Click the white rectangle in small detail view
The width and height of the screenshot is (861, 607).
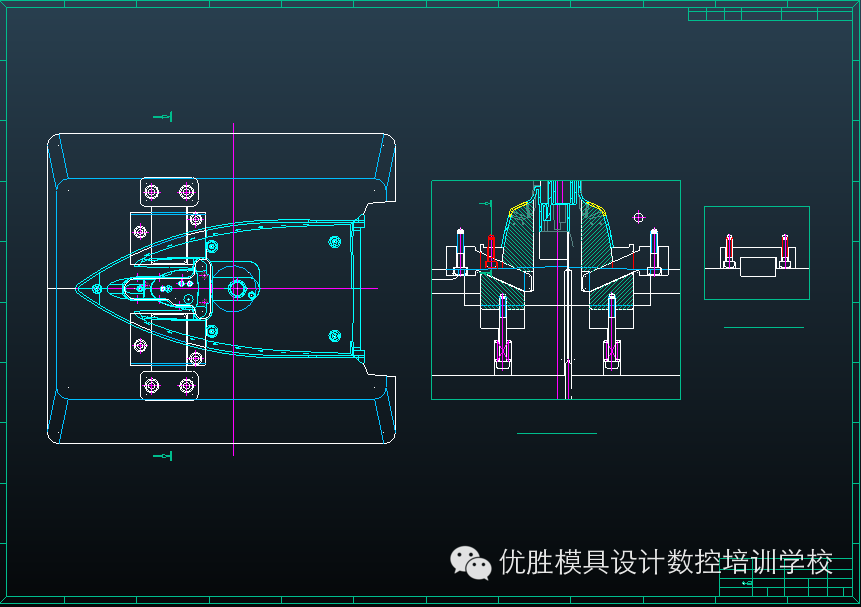pyautogui.click(x=758, y=267)
